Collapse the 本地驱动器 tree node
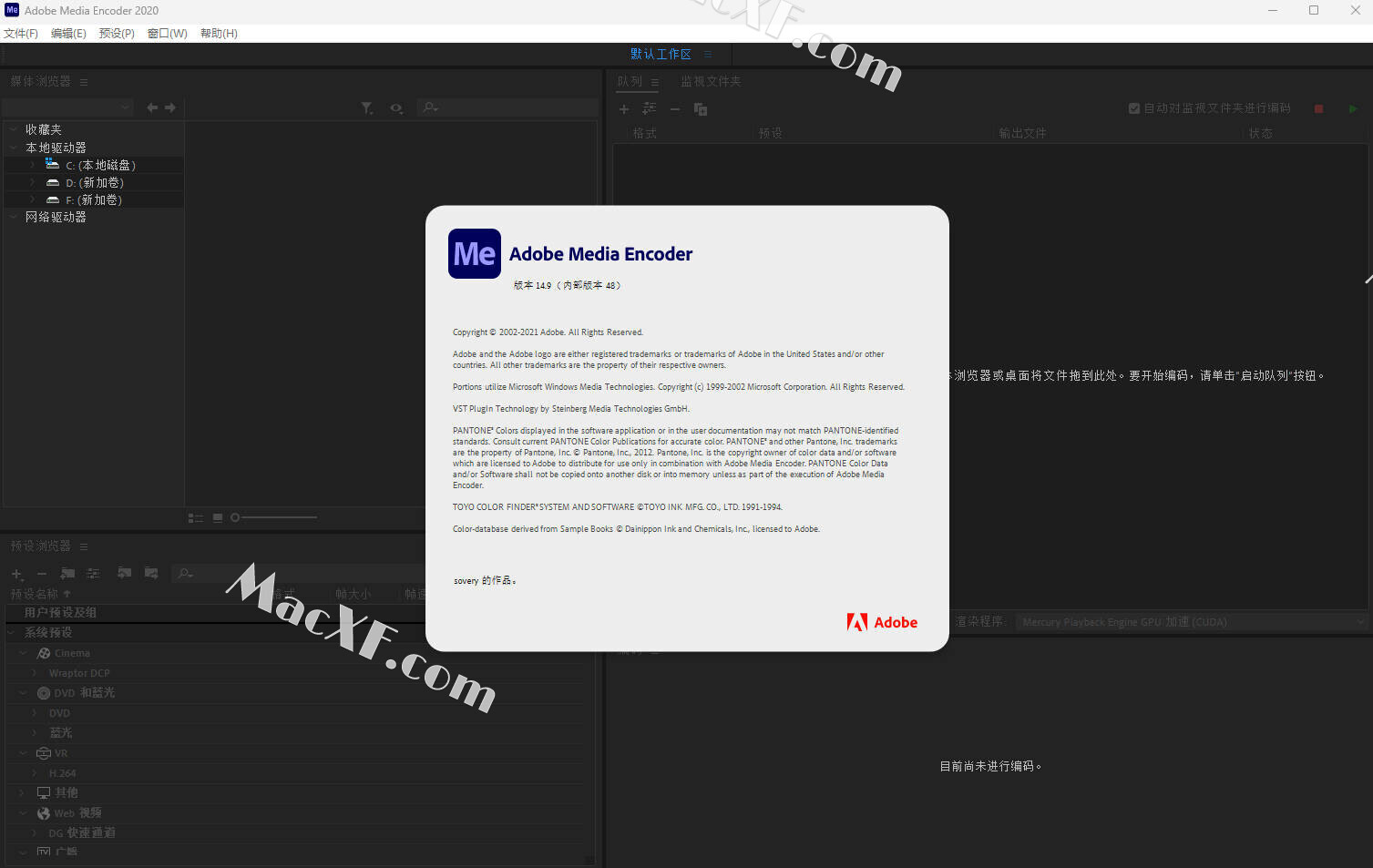This screenshot has height=868, width=1373. point(14,147)
